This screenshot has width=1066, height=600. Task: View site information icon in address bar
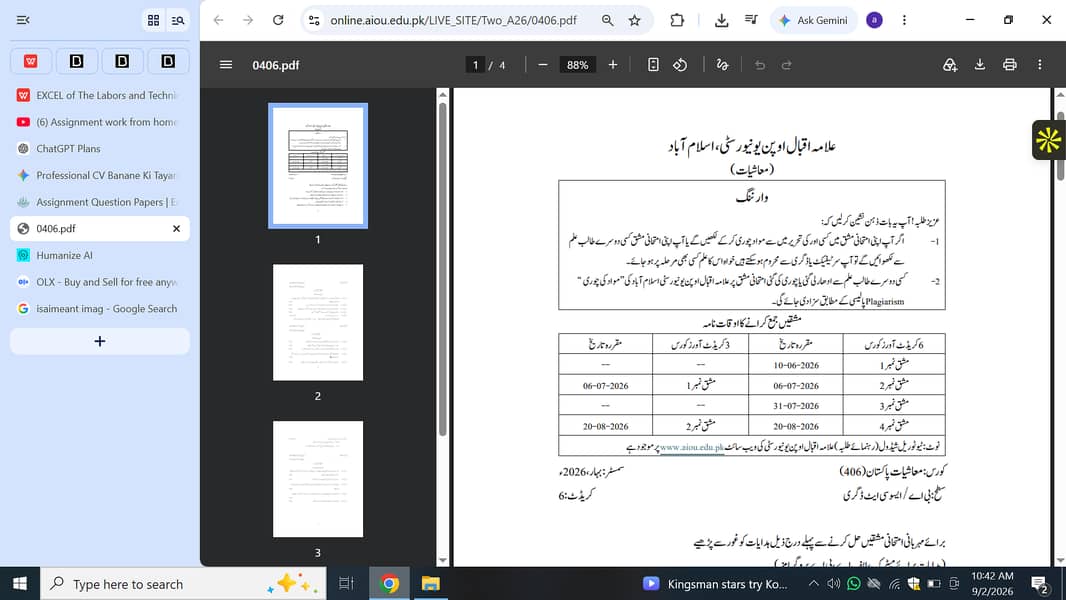click(x=314, y=20)
